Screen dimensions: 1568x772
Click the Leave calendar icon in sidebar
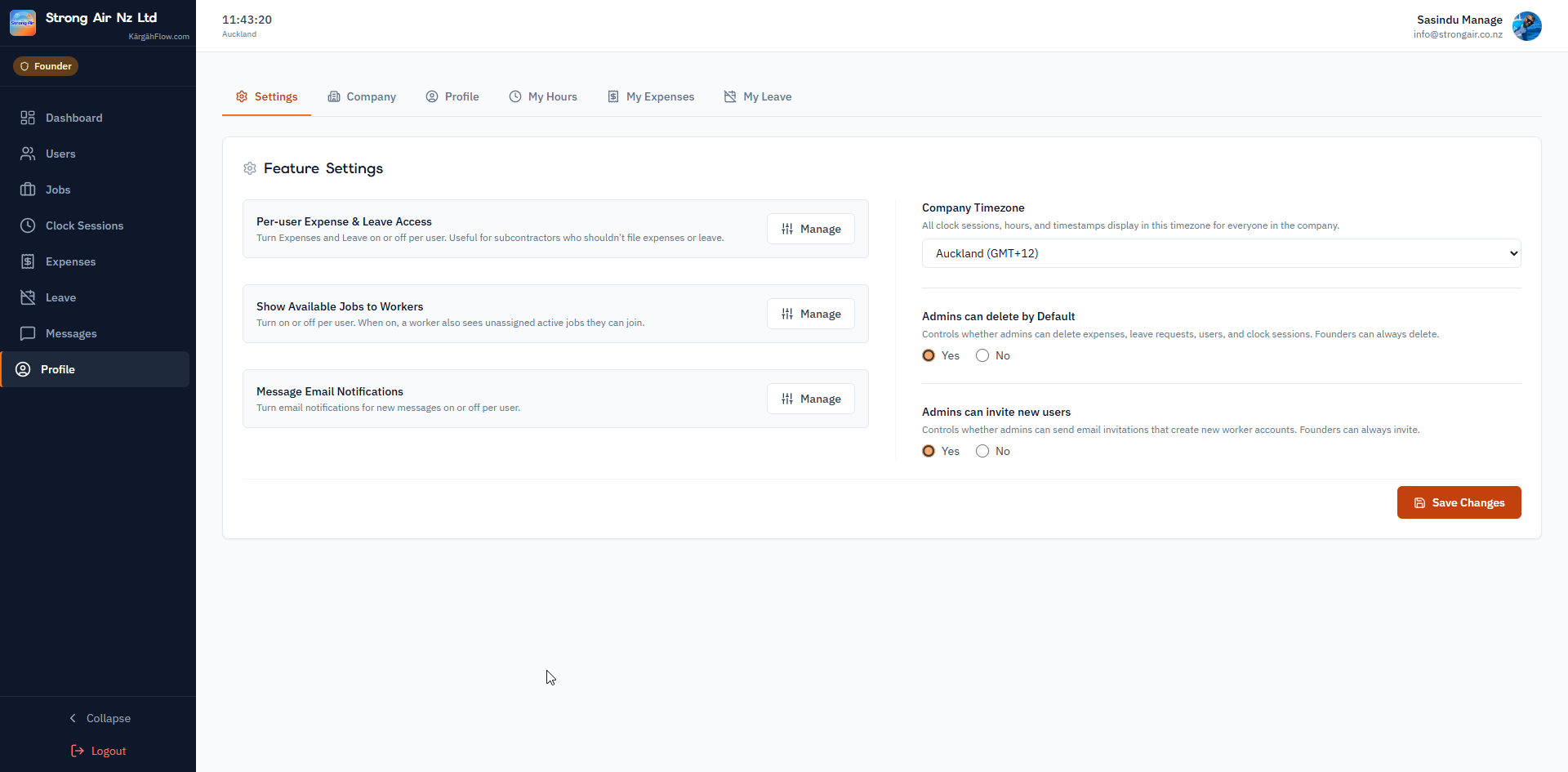[x=28, y=297]
